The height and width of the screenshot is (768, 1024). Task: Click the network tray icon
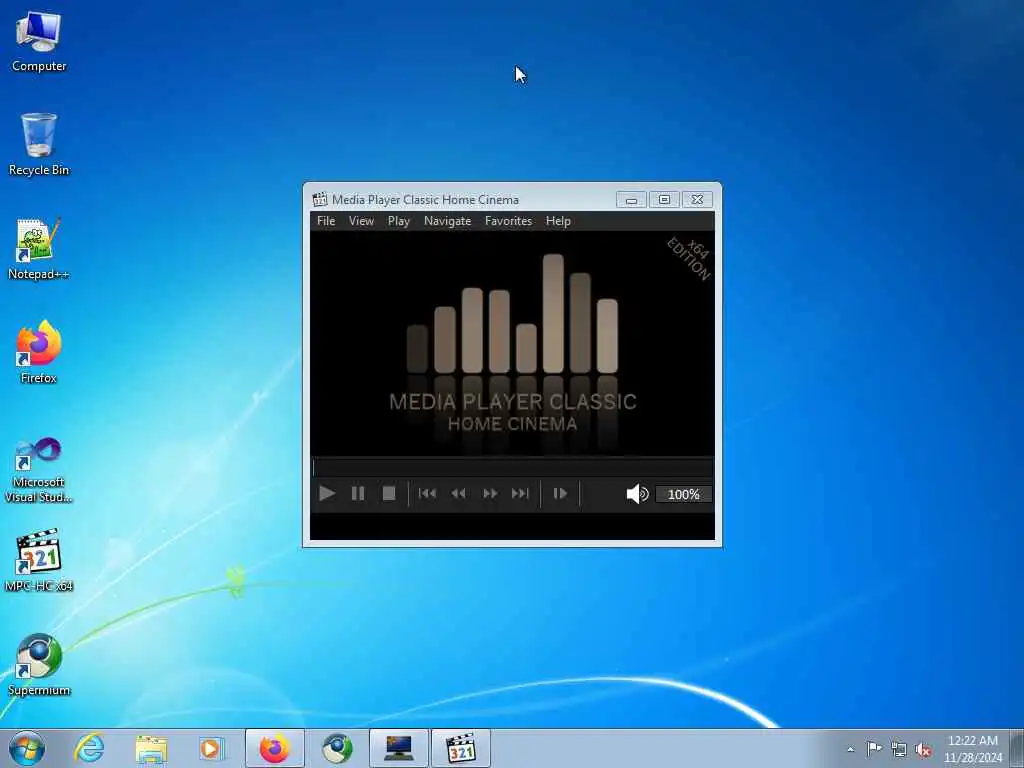(x=899, y=749)
